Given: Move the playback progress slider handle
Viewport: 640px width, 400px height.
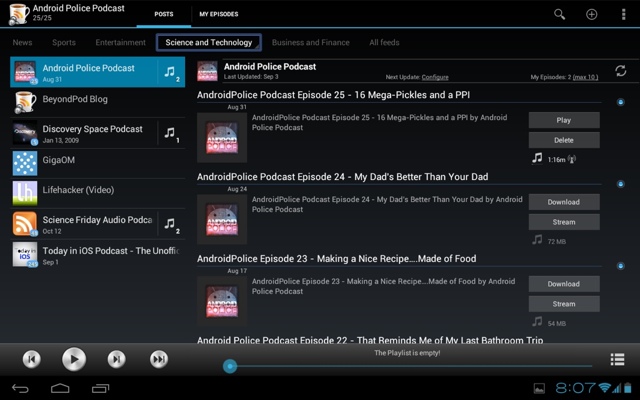Looking at the screenshot, I should (230, 366).
